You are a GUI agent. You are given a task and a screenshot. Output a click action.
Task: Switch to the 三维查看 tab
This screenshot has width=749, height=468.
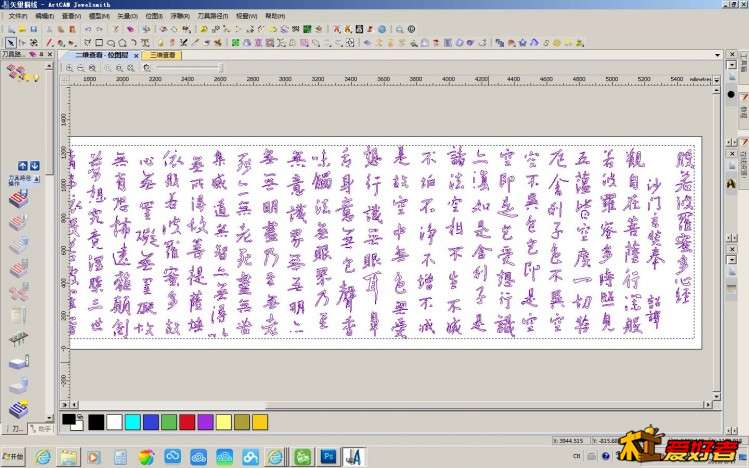(162, 55)
